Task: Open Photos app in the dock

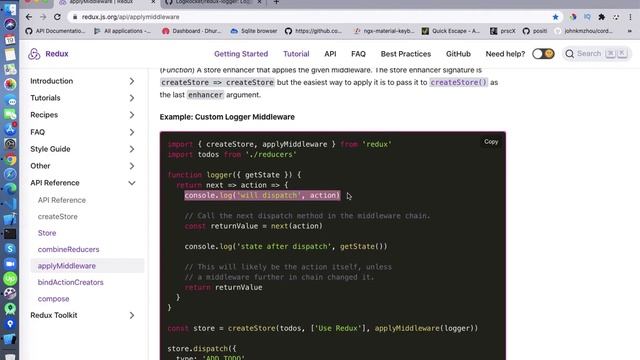Action: click(x=10, y=84)
